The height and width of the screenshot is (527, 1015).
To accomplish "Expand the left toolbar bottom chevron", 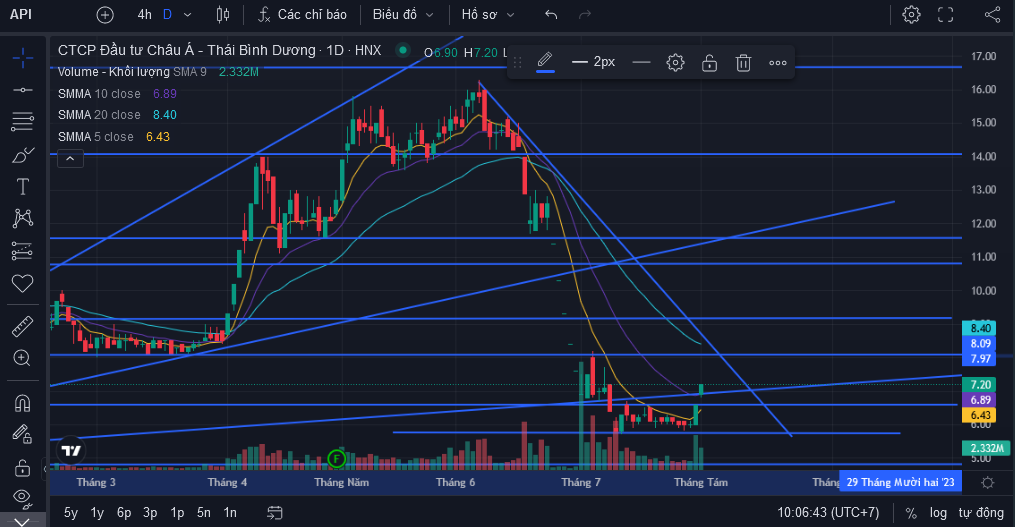I will point(23,521).
